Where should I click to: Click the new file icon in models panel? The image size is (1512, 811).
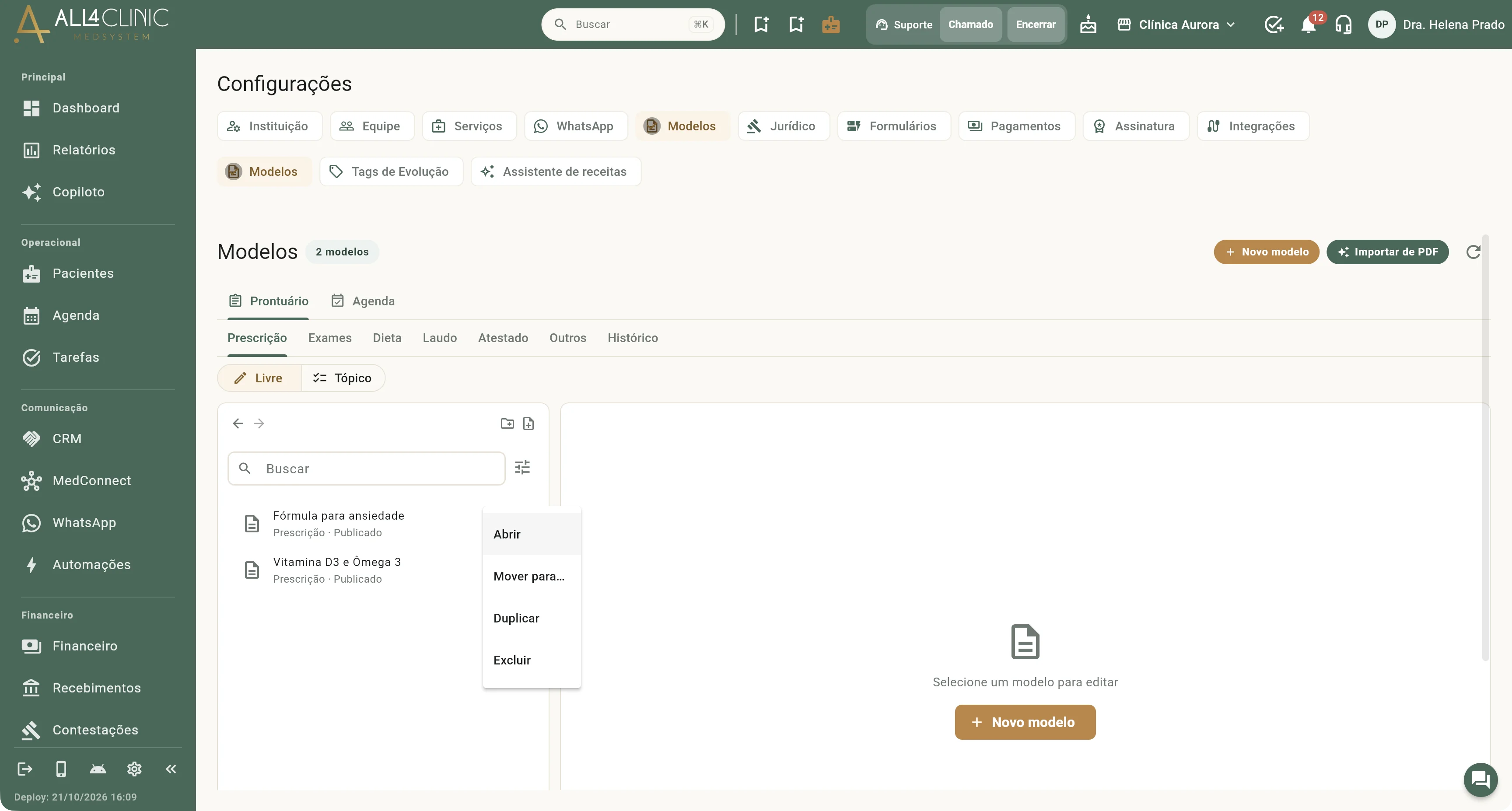pyautogui.click(x=528, y=423)
